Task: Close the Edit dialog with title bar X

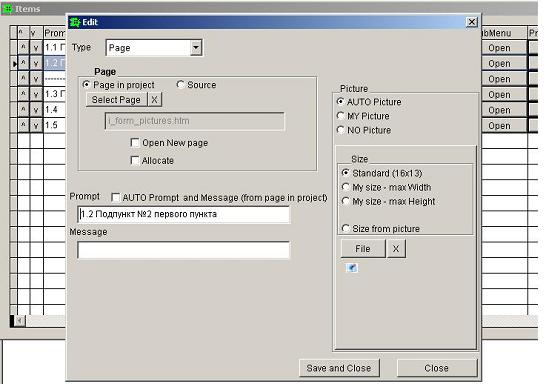Action: [471, 22]
